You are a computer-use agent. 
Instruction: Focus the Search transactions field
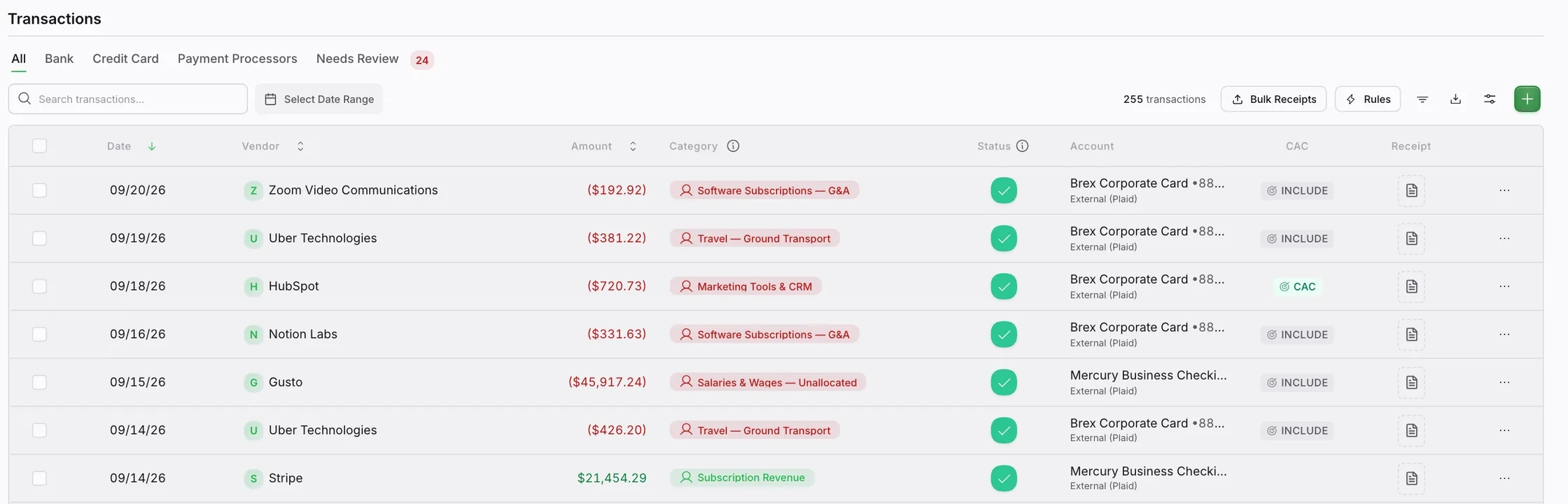(128, 99)
